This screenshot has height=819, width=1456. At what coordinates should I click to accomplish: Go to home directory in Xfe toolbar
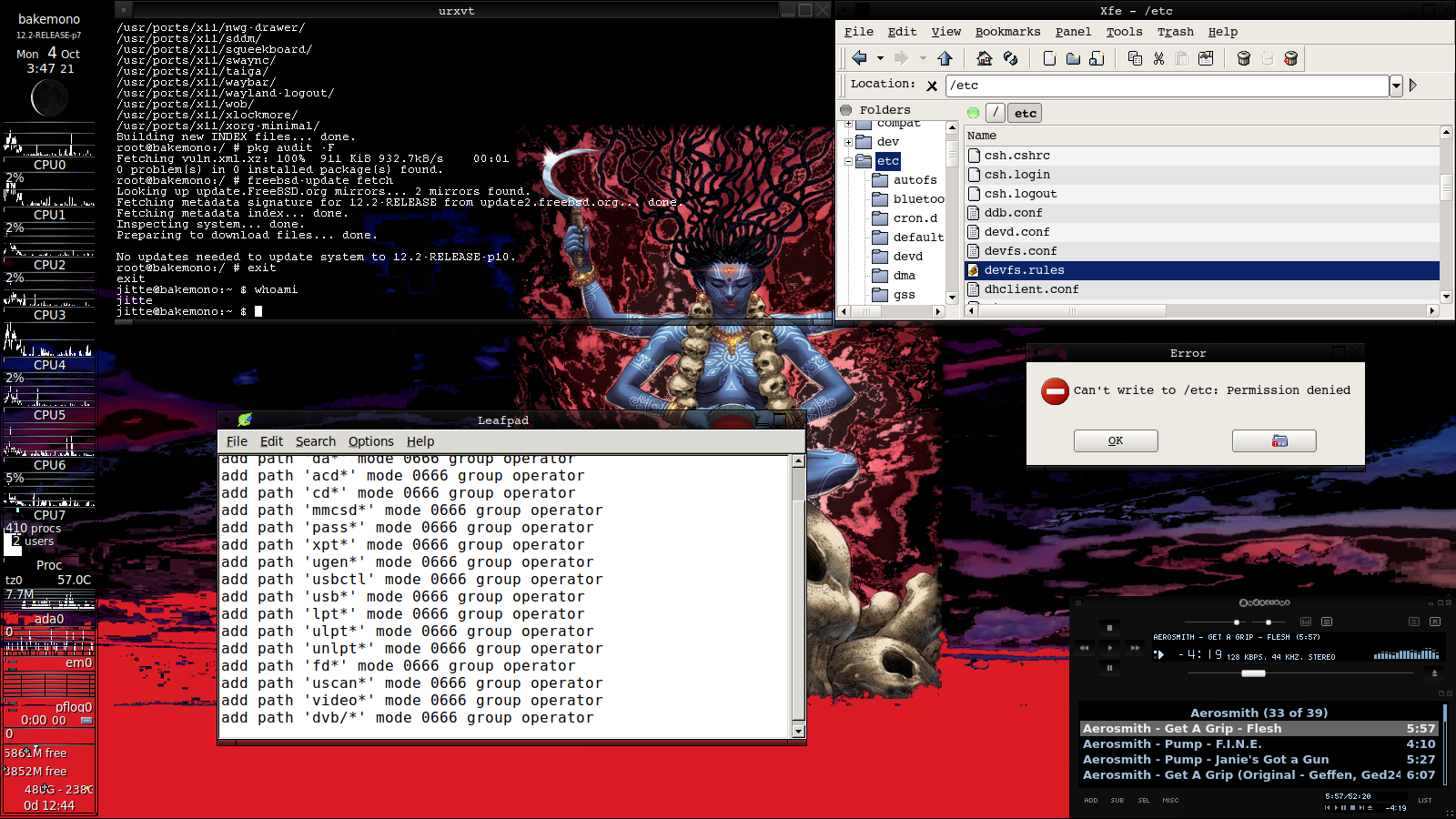click(984, 58)
